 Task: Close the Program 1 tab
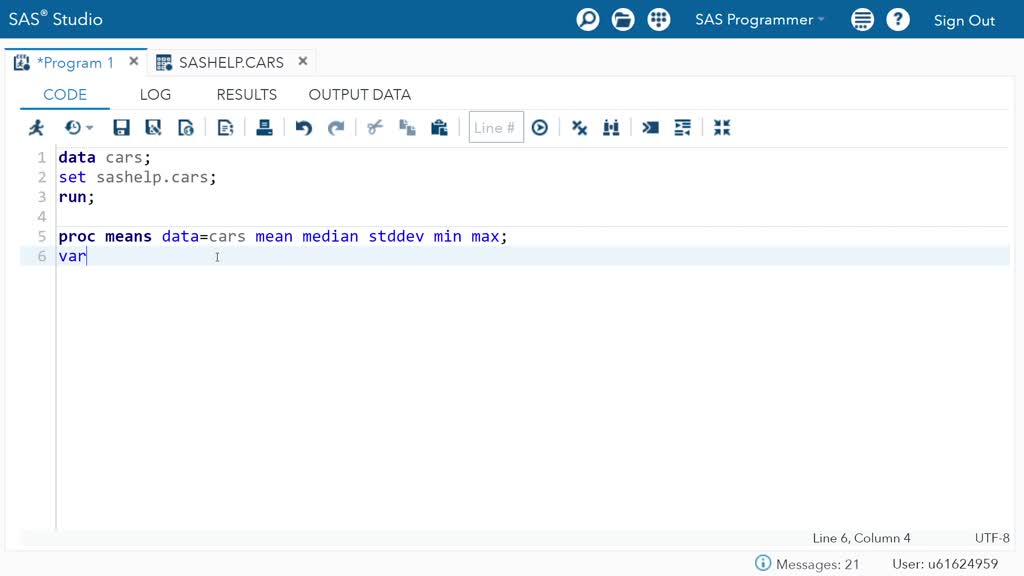(133, 62)
